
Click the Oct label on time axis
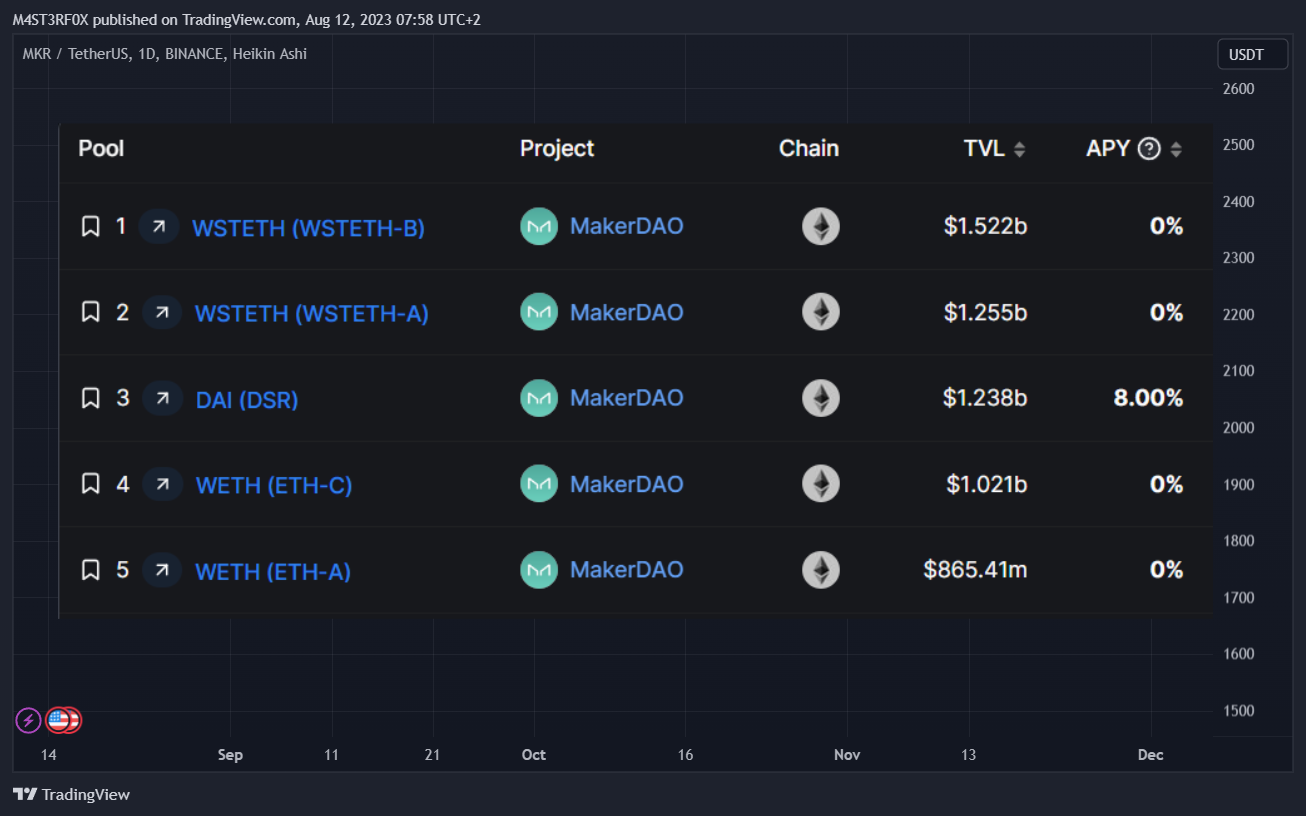tap(534, 755)
